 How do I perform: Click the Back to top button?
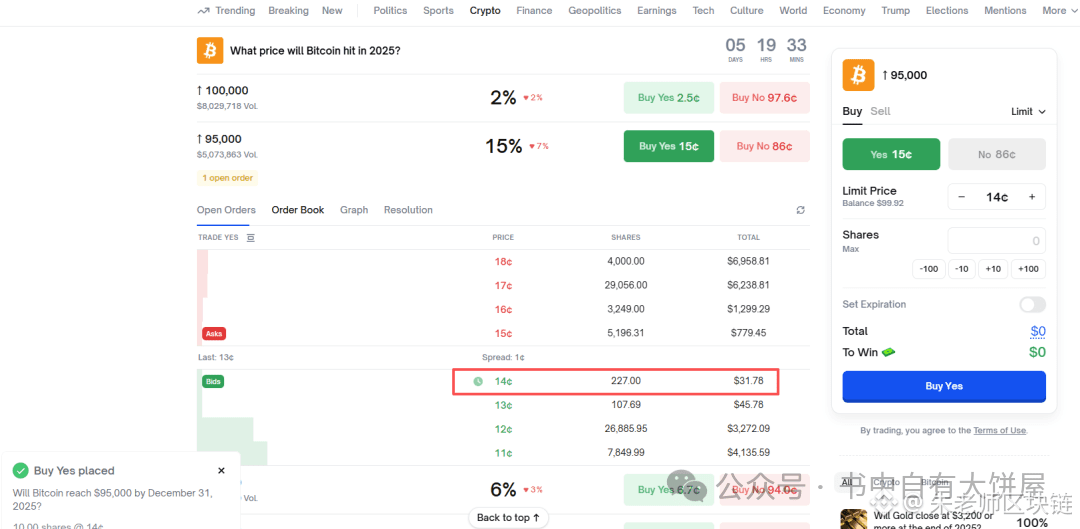pyautogui.click(x=508, y=518)
